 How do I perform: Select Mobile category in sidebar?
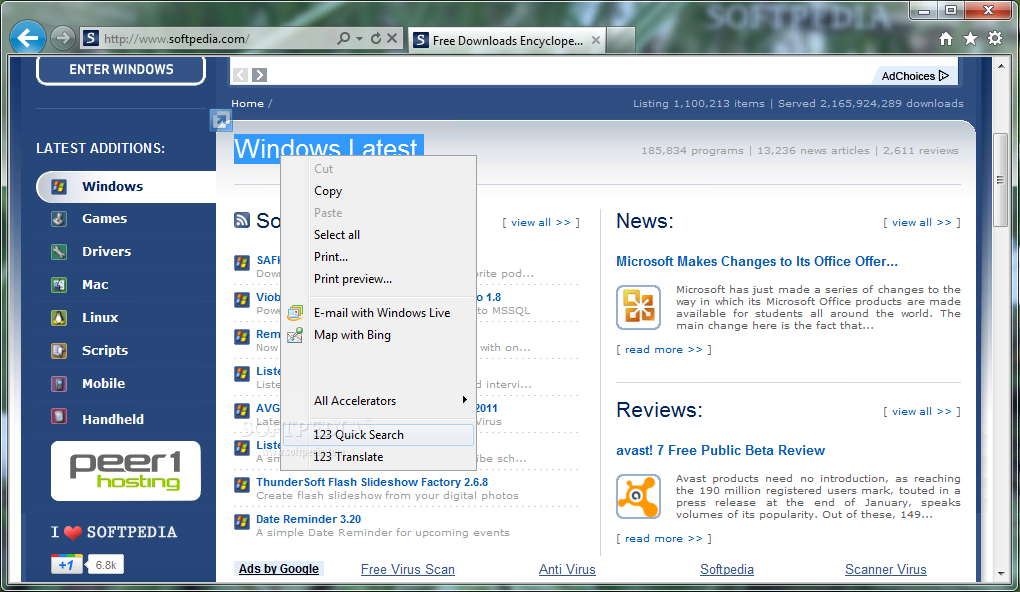pos(103,384)
